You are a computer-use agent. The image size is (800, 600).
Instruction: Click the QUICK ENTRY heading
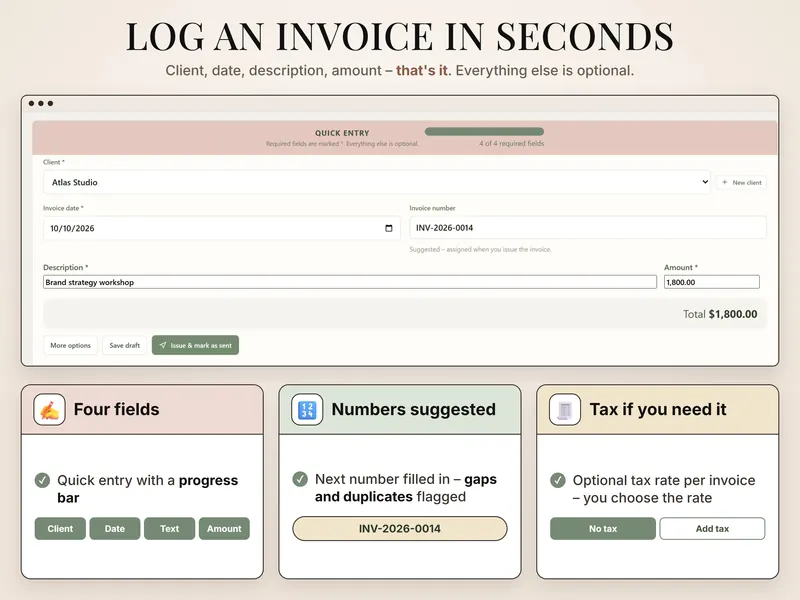click(342, 133)
